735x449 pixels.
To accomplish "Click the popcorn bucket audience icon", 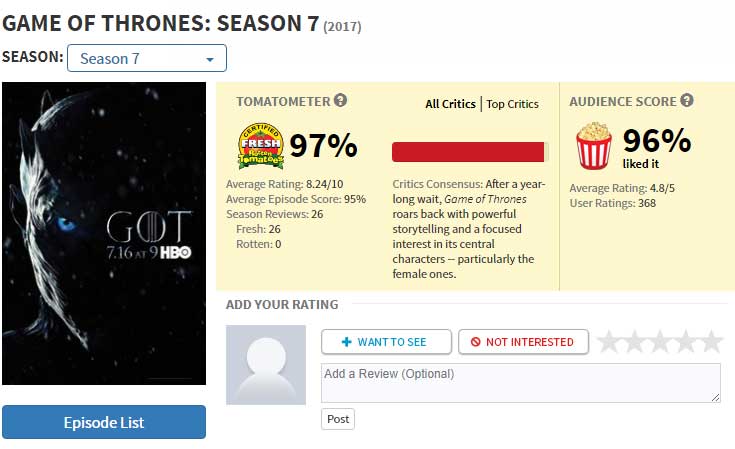I will tap(593, 146).
